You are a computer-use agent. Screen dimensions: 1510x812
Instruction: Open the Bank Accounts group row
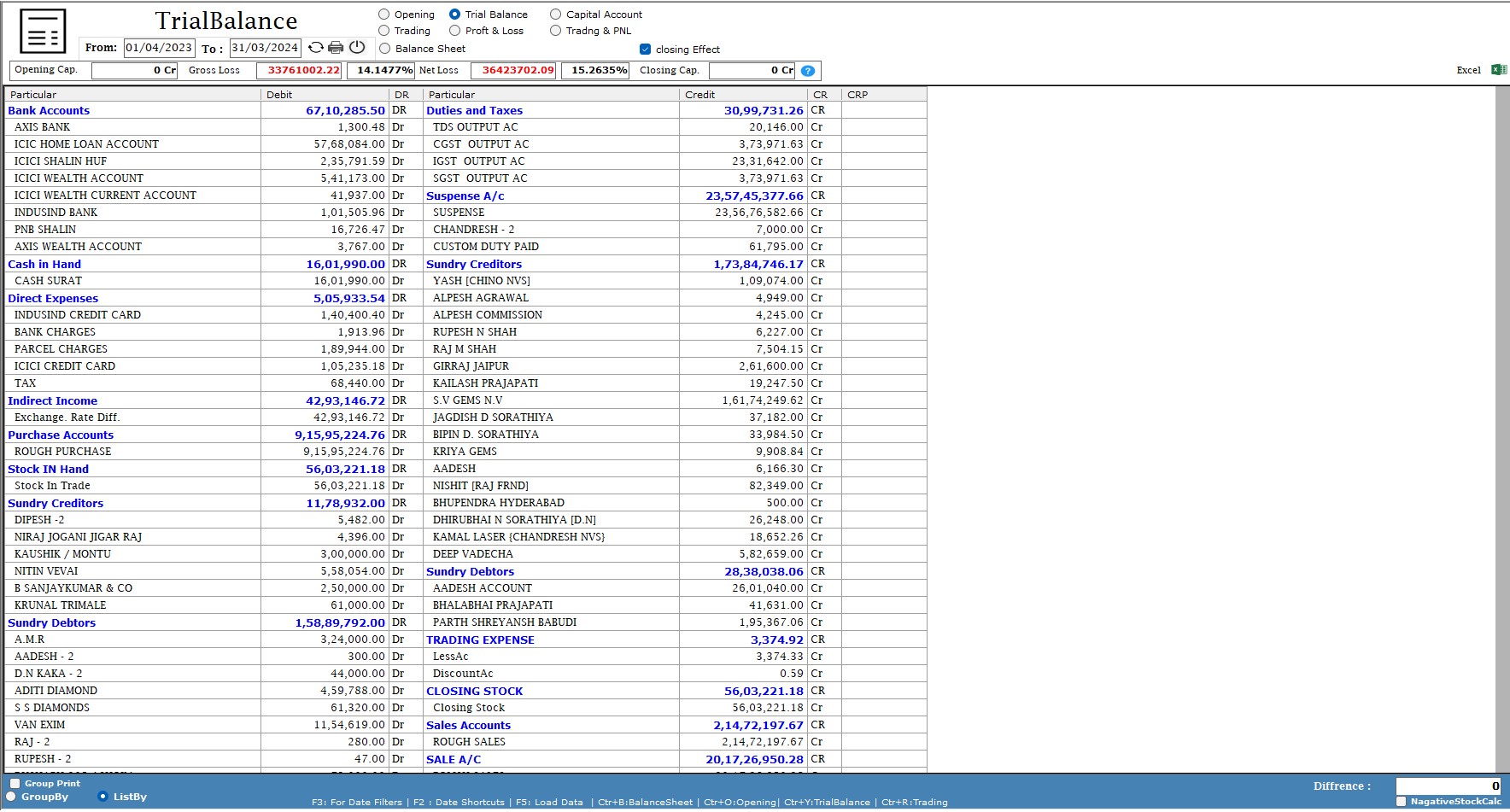point(49,110)
